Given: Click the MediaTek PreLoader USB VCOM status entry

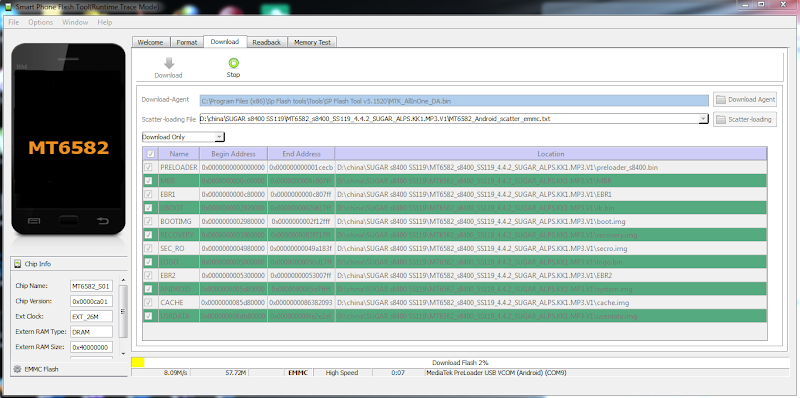Looking at the screenshot, I should 606,373.
